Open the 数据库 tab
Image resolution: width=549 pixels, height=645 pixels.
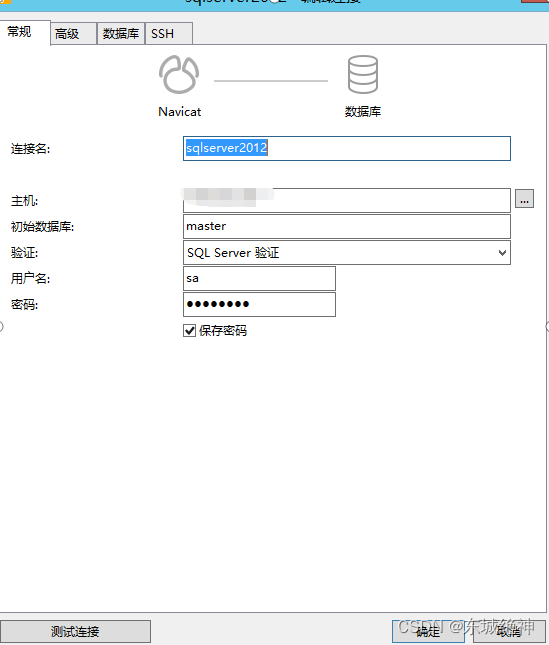tap(121, 34)
